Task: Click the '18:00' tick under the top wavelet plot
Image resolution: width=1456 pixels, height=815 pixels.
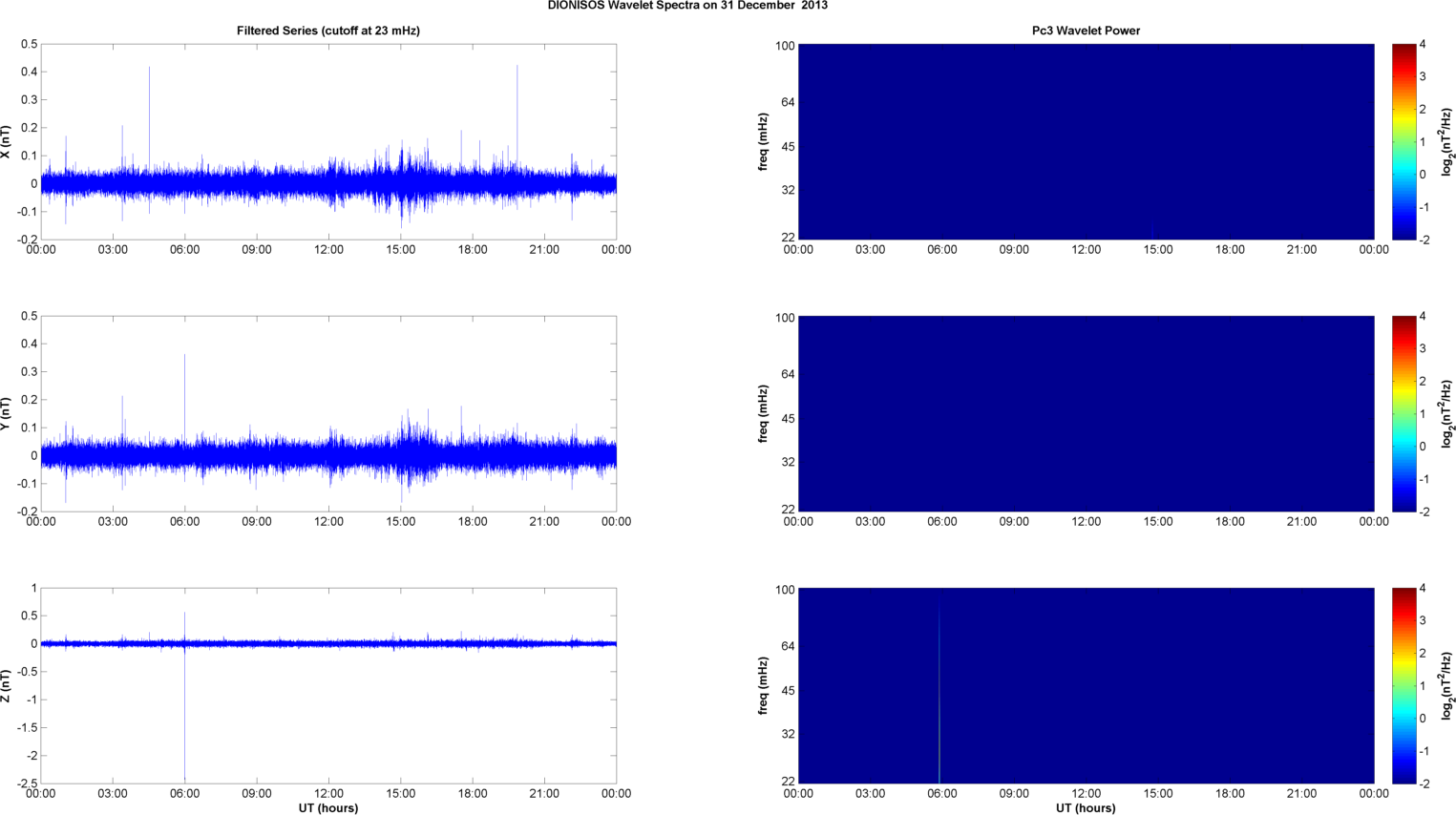Action: 1230,250
